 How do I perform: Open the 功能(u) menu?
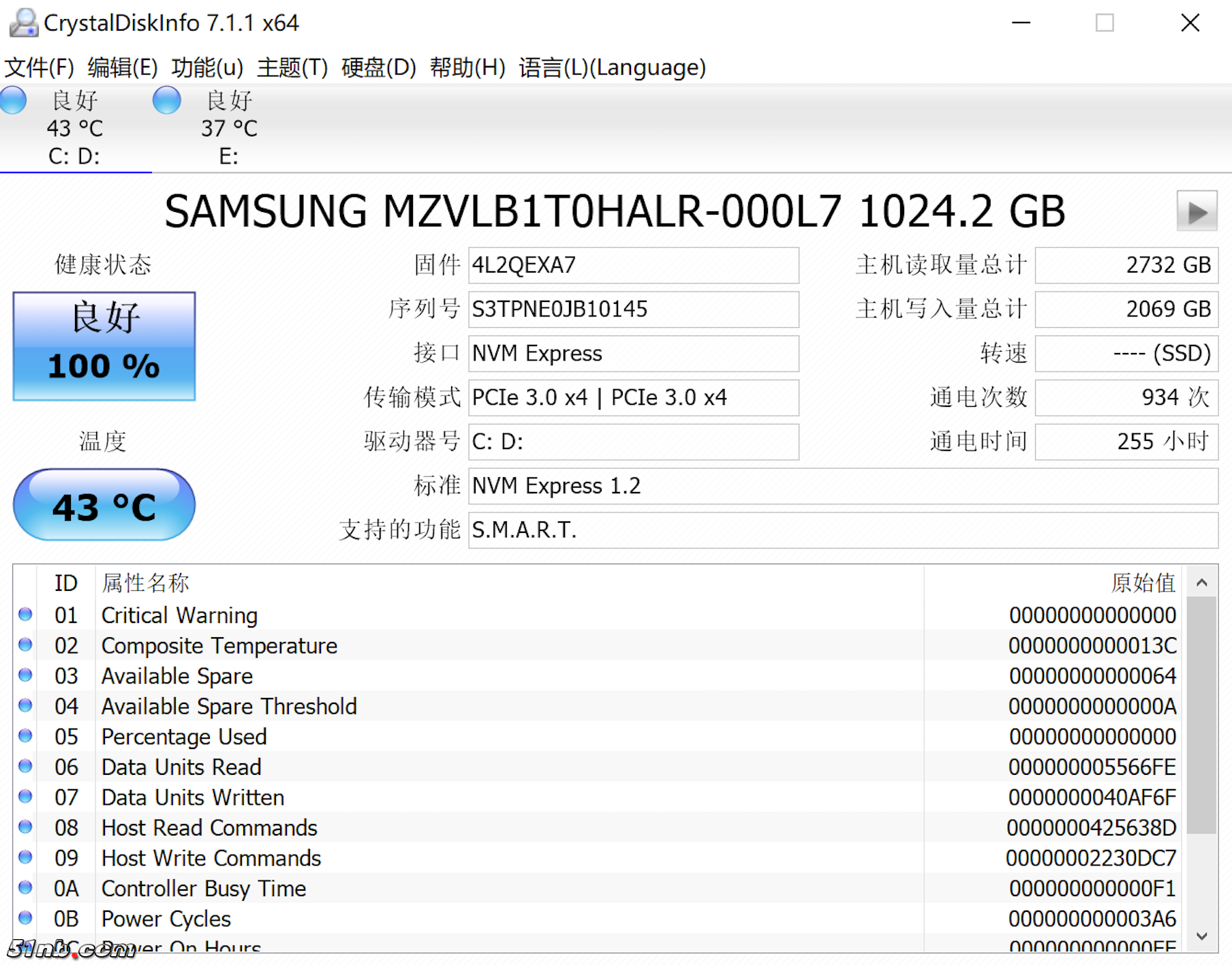[207, 67]
